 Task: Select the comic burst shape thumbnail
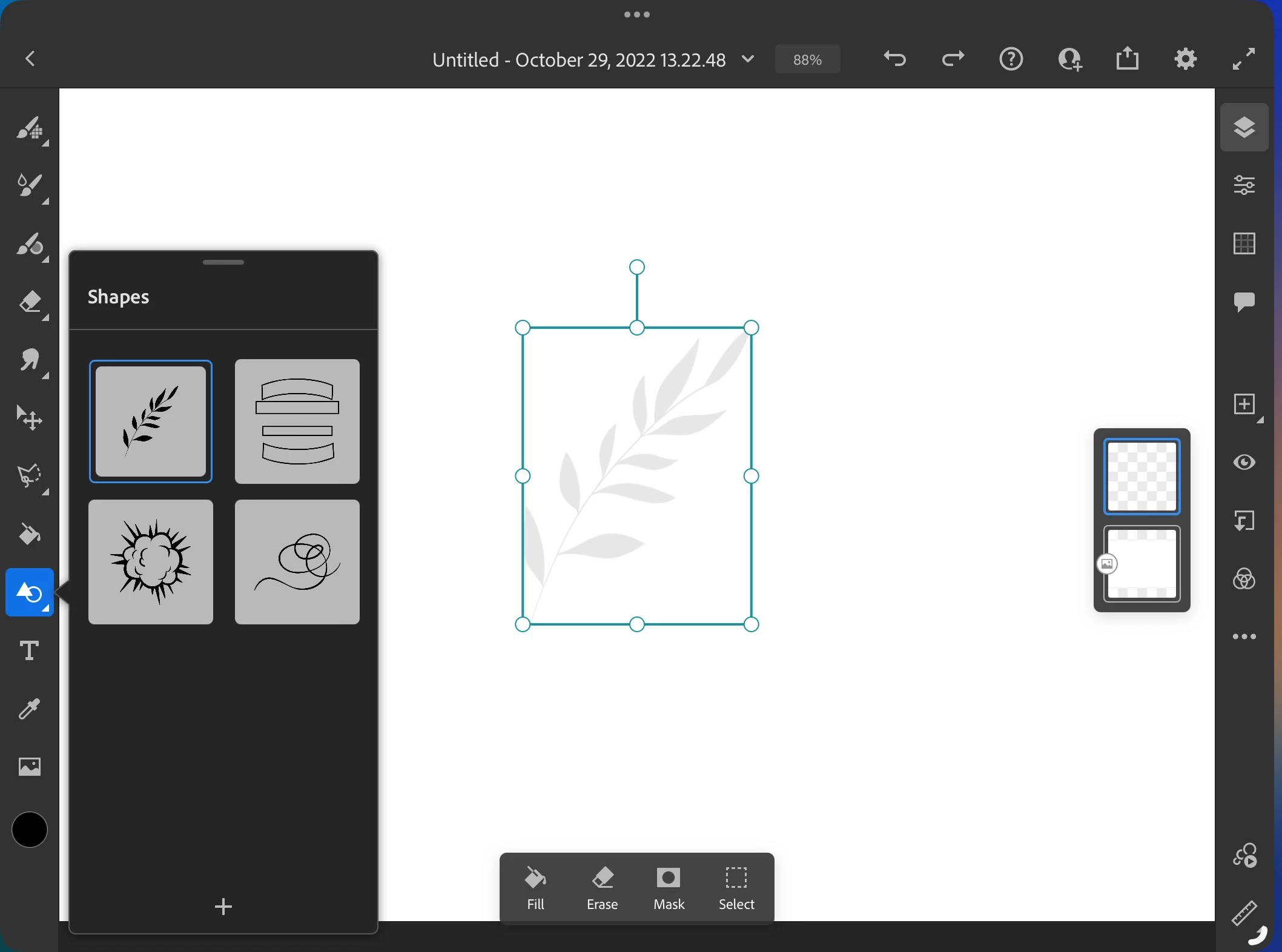pos(151,562)
